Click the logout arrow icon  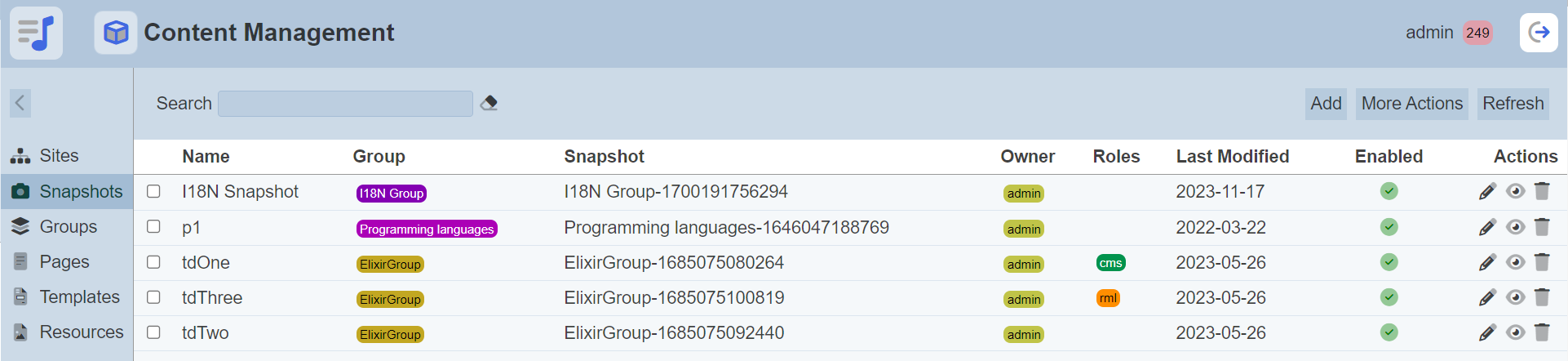[x=1539, y=33]
